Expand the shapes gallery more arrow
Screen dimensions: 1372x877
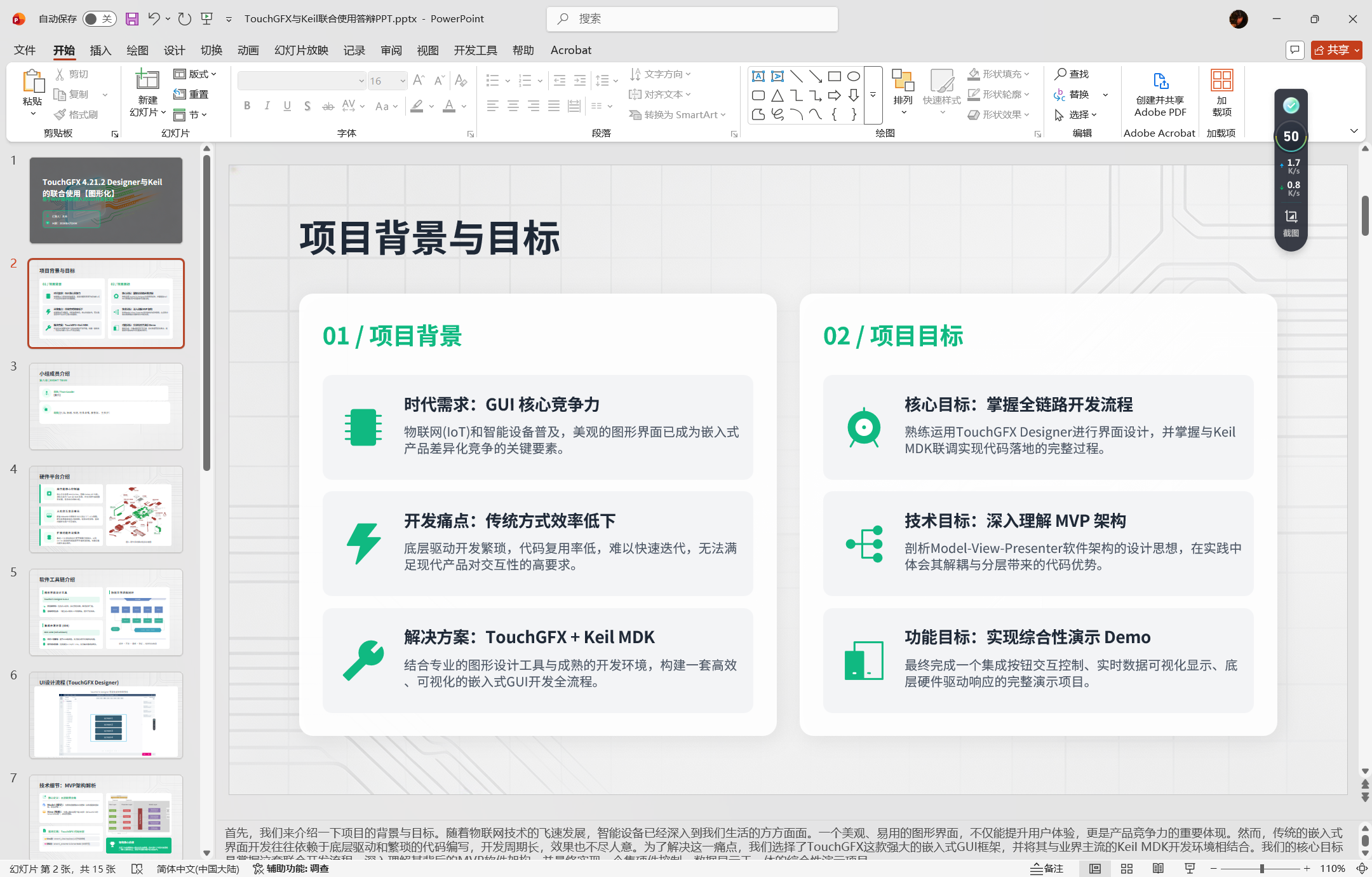(x=873, y=95)
